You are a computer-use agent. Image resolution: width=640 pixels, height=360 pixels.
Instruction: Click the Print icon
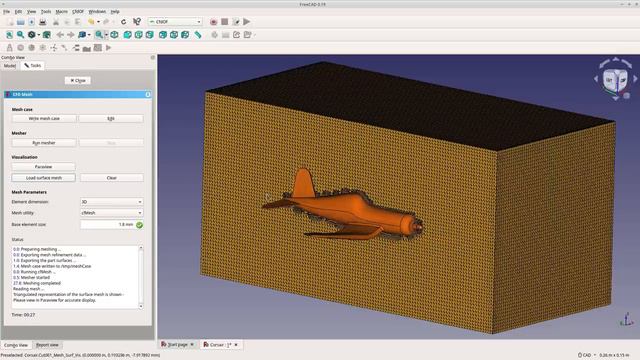tap(42, 22)
